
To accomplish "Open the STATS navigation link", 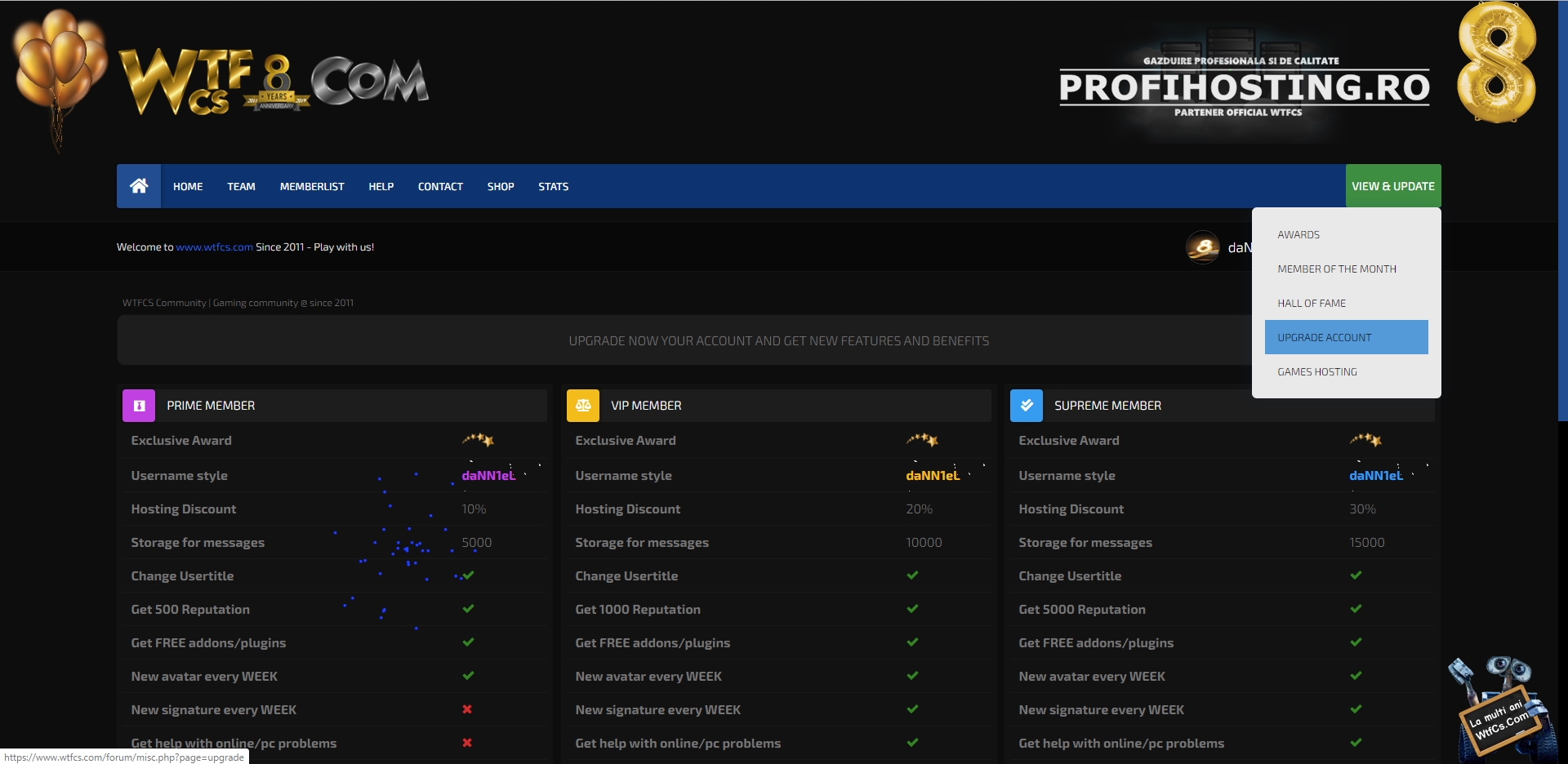I will (553, 186).
